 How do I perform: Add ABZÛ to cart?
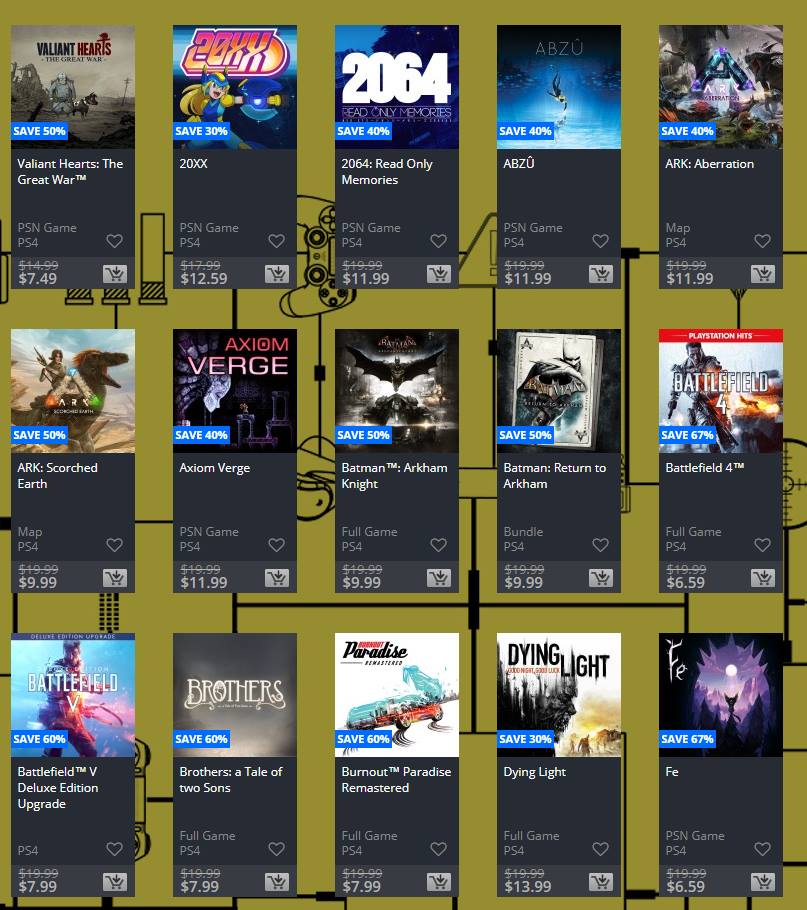pos(600,273)
